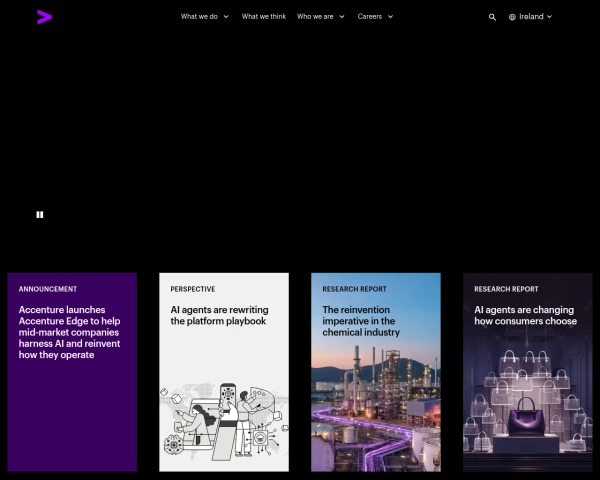Click the PERSPECTIVE card label
The image size is (600, 480).
point(193,289)
